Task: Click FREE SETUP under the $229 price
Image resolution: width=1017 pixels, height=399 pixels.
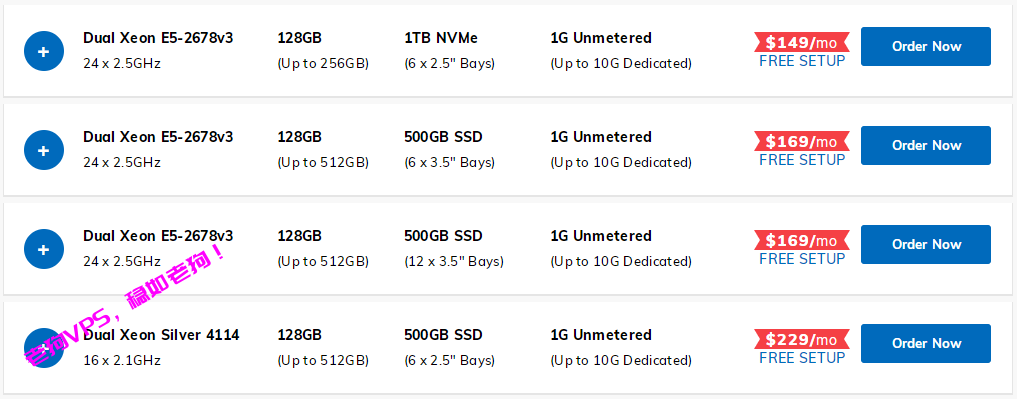Action: (802, 357)
